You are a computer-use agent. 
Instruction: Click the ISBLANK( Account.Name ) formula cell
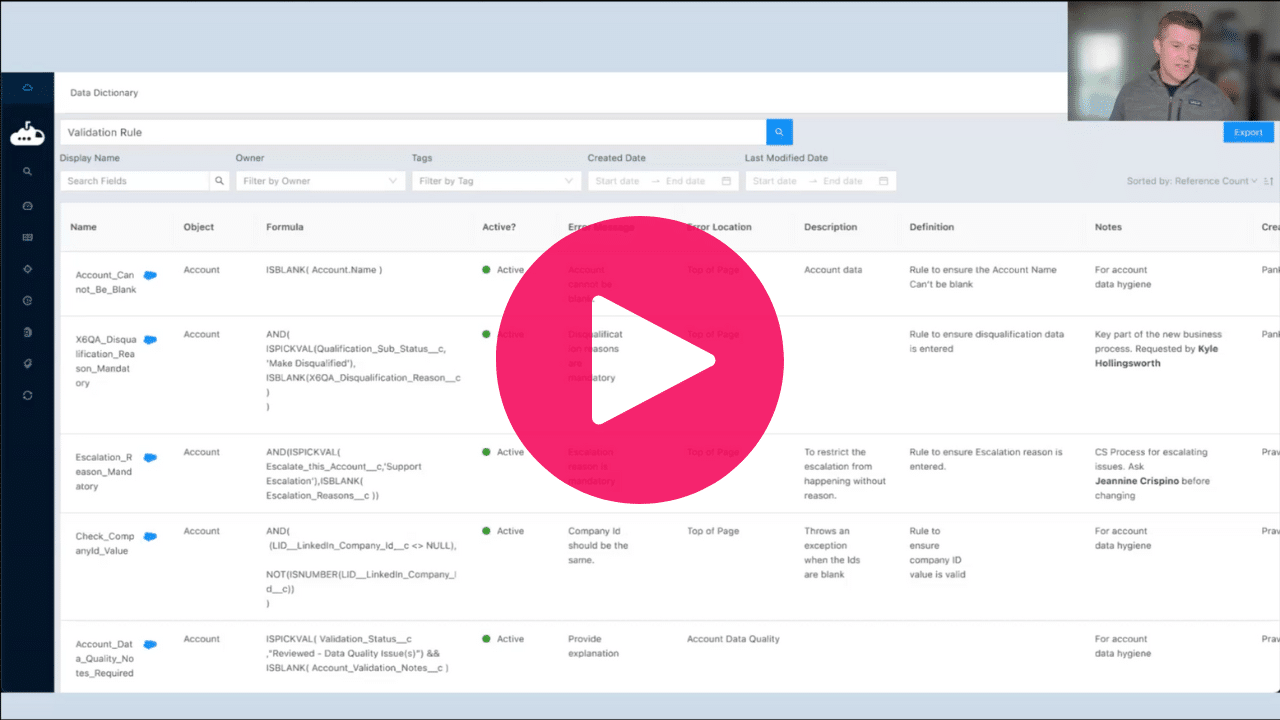point(324,270)
